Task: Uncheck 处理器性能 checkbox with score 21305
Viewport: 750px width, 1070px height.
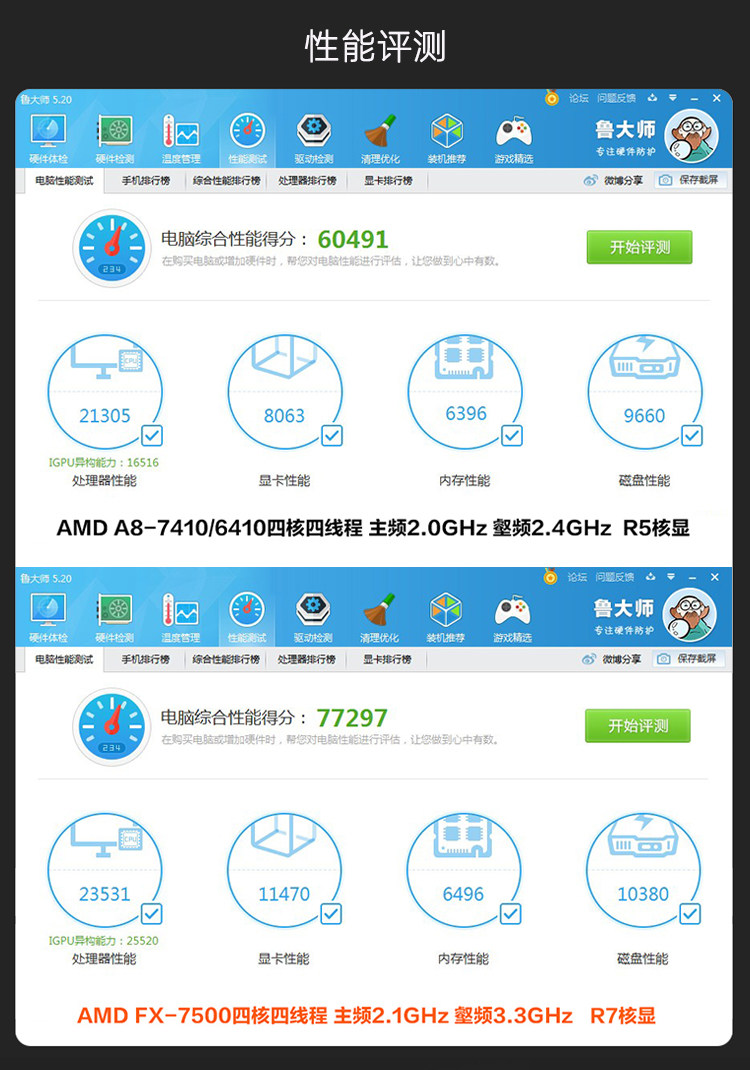Action: click(152, 435)
